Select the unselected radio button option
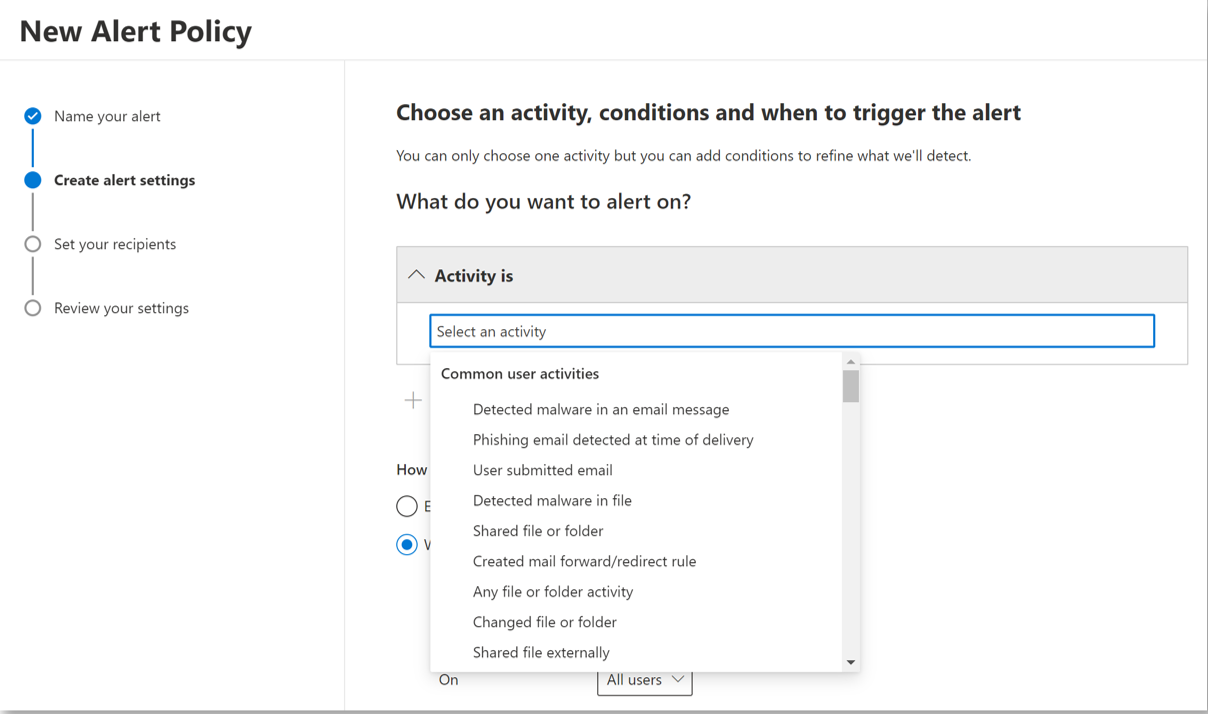 (407, 506)
